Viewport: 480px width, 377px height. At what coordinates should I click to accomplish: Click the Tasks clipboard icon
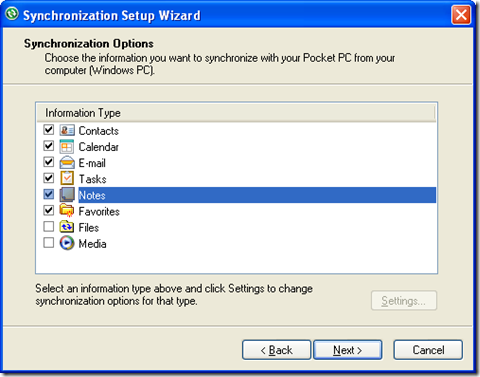click(x=67, y=178)
